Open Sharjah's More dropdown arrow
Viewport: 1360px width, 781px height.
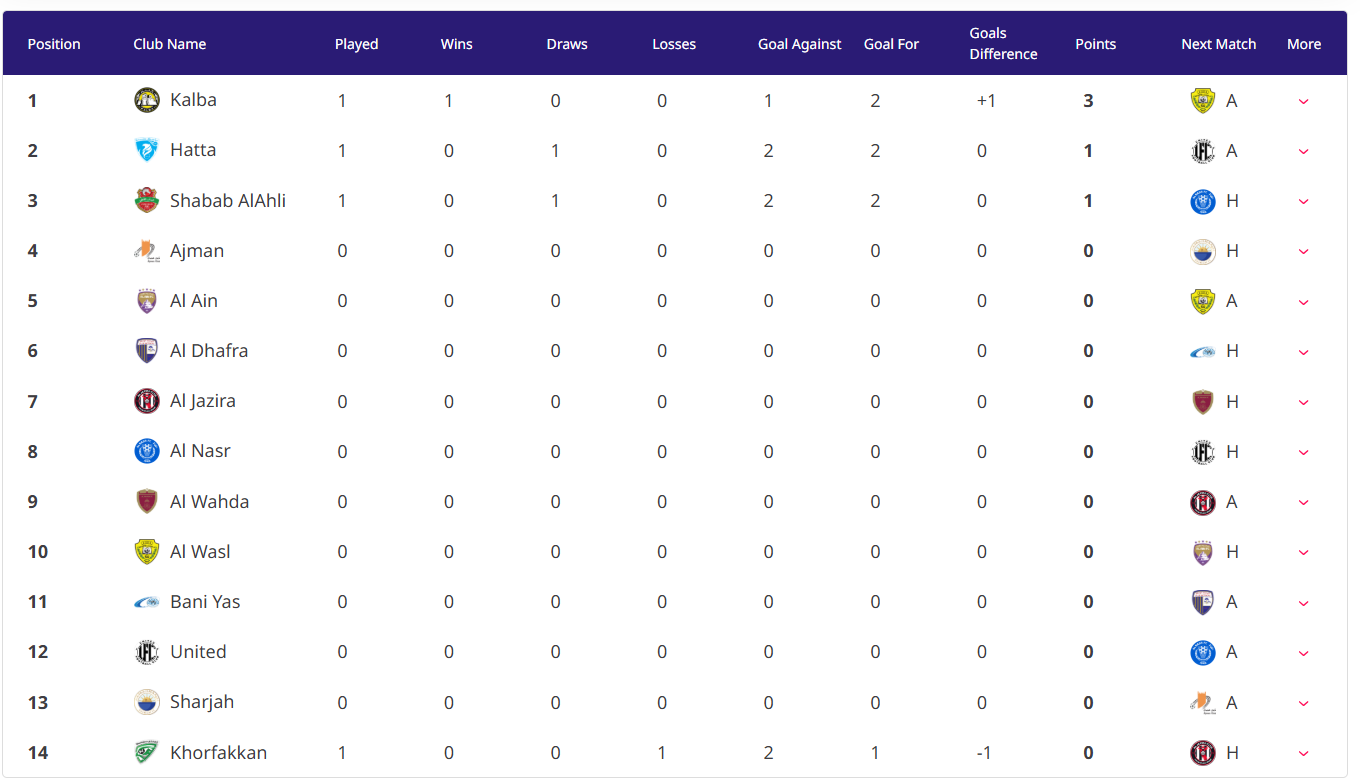(x=1303, y=703)
